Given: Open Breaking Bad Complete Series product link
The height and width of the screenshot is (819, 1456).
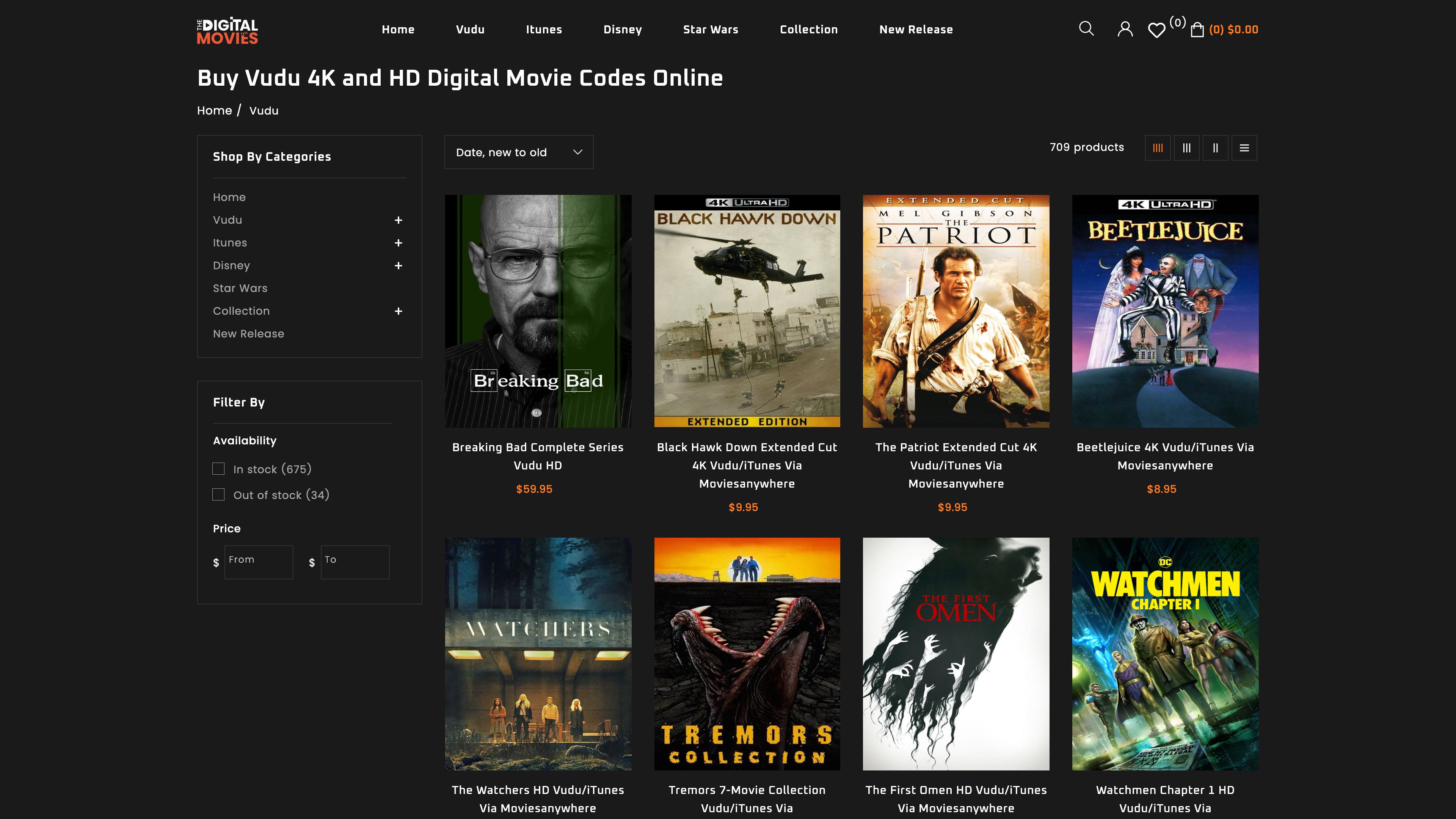Looking at the screenshot, I should (538, 456).
